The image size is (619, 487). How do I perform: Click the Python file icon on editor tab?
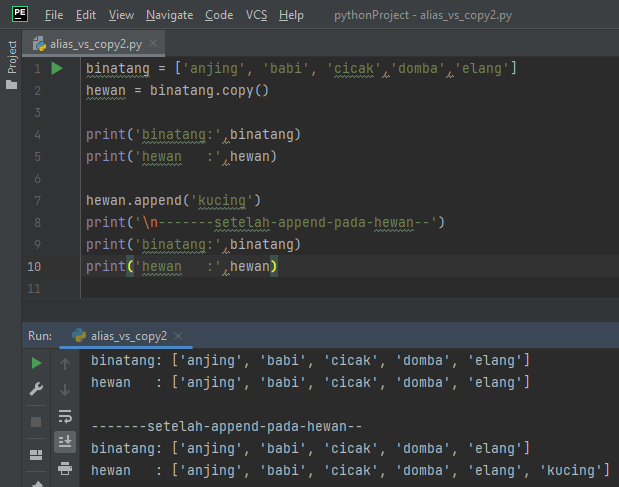tap(39, 44)
